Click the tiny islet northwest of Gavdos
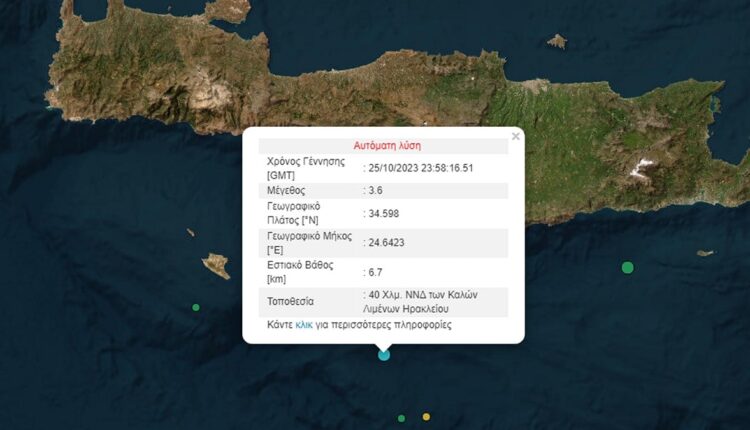 190,232
